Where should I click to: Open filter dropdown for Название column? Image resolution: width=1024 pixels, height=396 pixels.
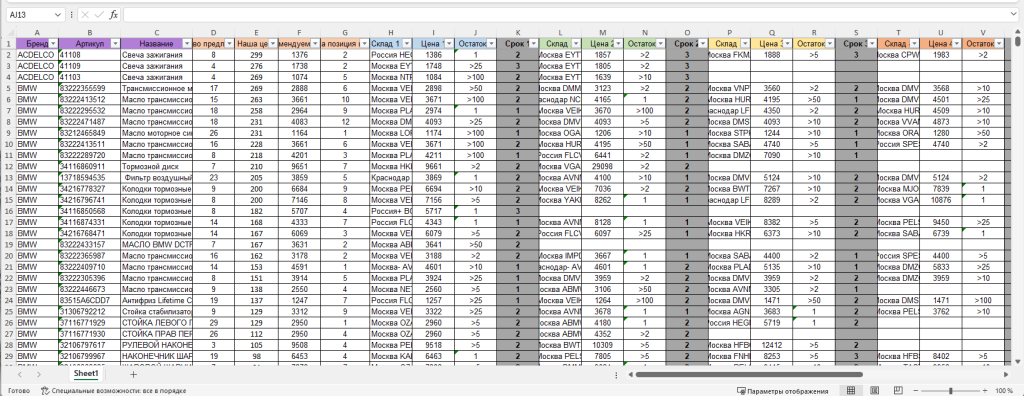[x=187, y=43]
